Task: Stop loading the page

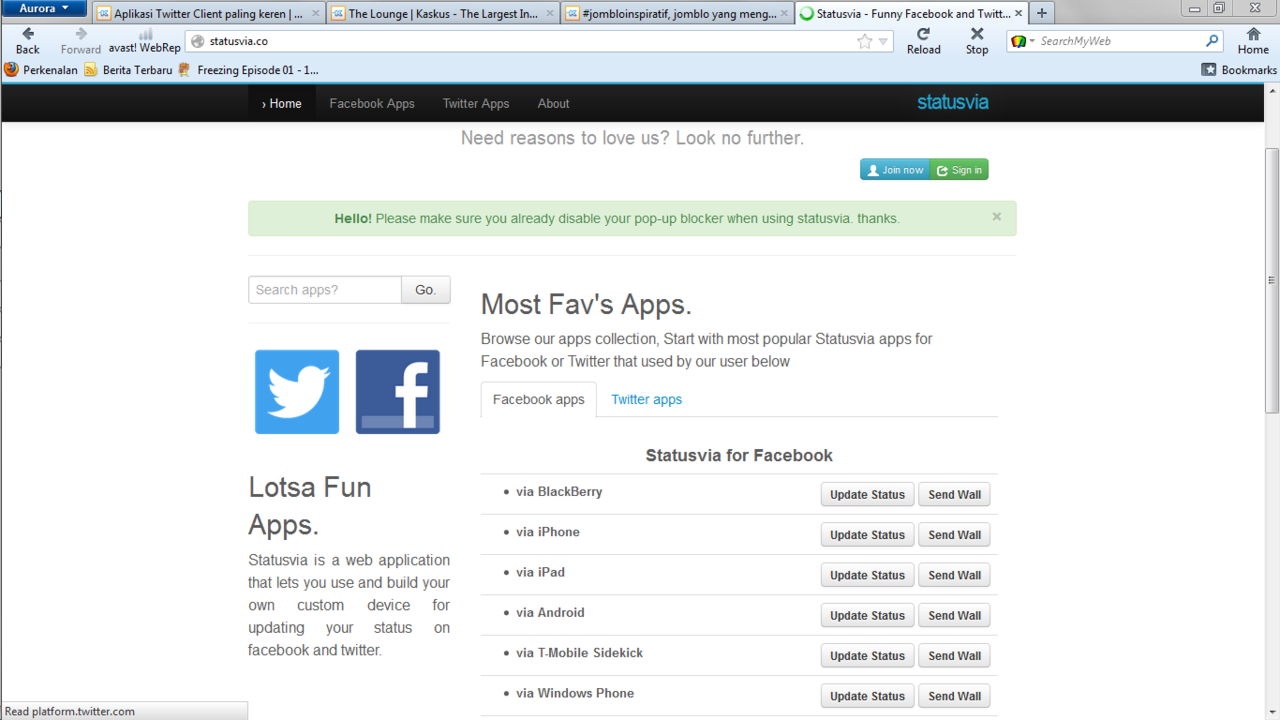Action: (977, 40)
